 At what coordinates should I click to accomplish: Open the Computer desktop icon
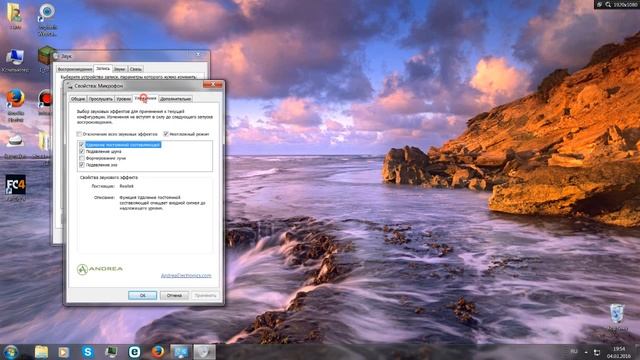click(x=16, y=61)
